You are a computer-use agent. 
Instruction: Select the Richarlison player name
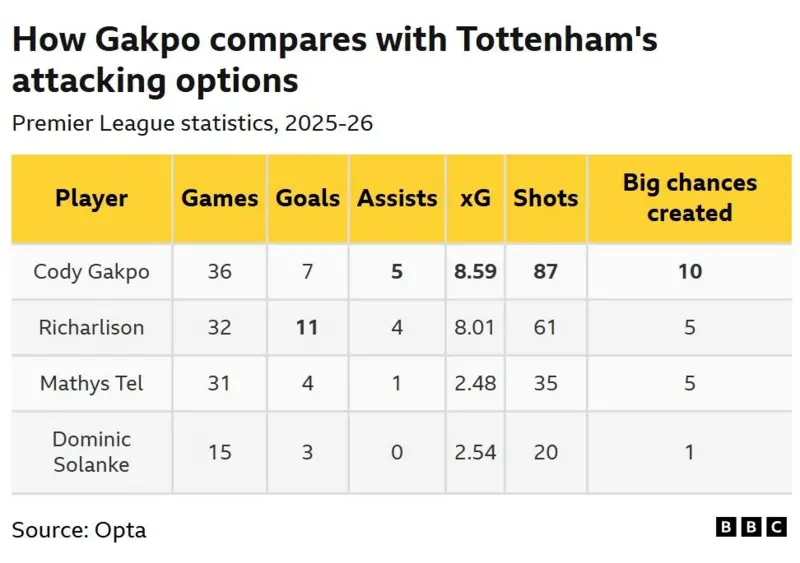pos(91,327)
